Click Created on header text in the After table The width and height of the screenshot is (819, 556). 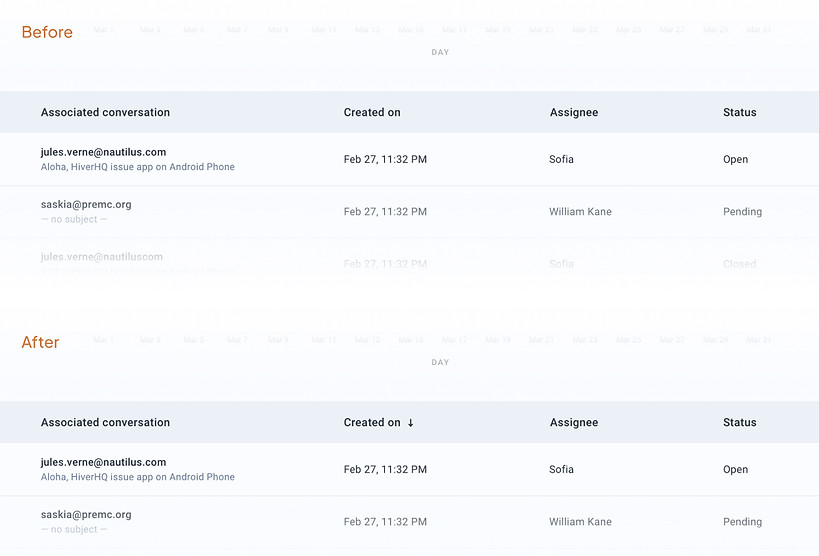point(372,423)
